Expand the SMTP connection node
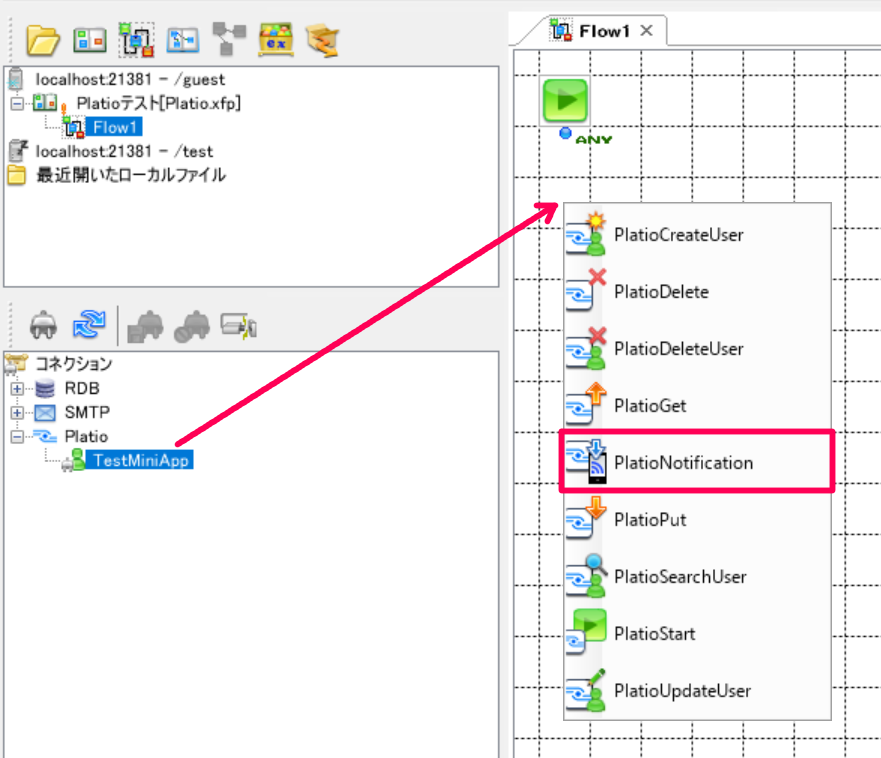Screen dimensions: 881x758 (17, 412)
